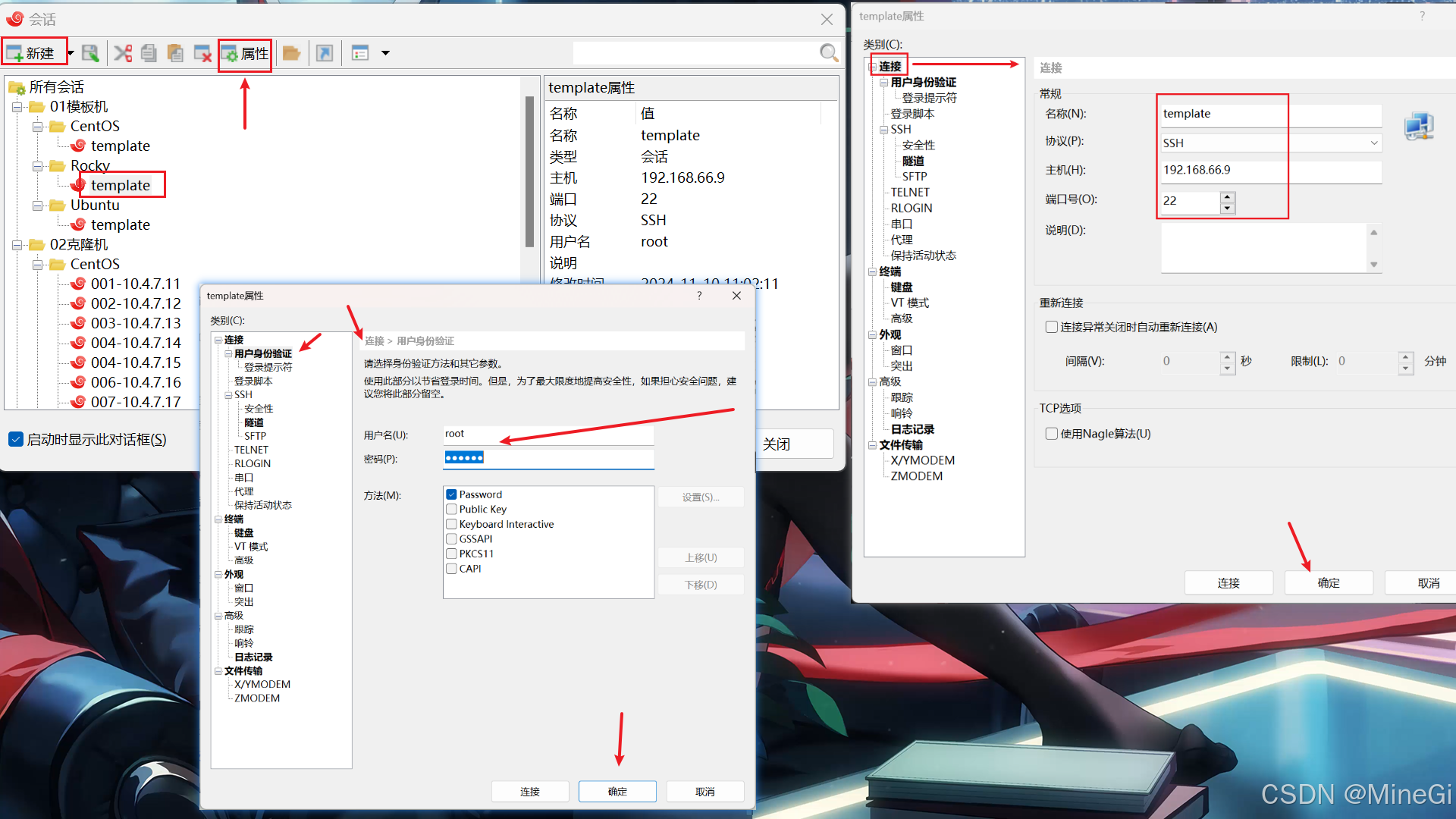Check 连接异常关闭时自动重新连接 option
Viewport: 1456px width, 819px height.
coord(1052,327)
